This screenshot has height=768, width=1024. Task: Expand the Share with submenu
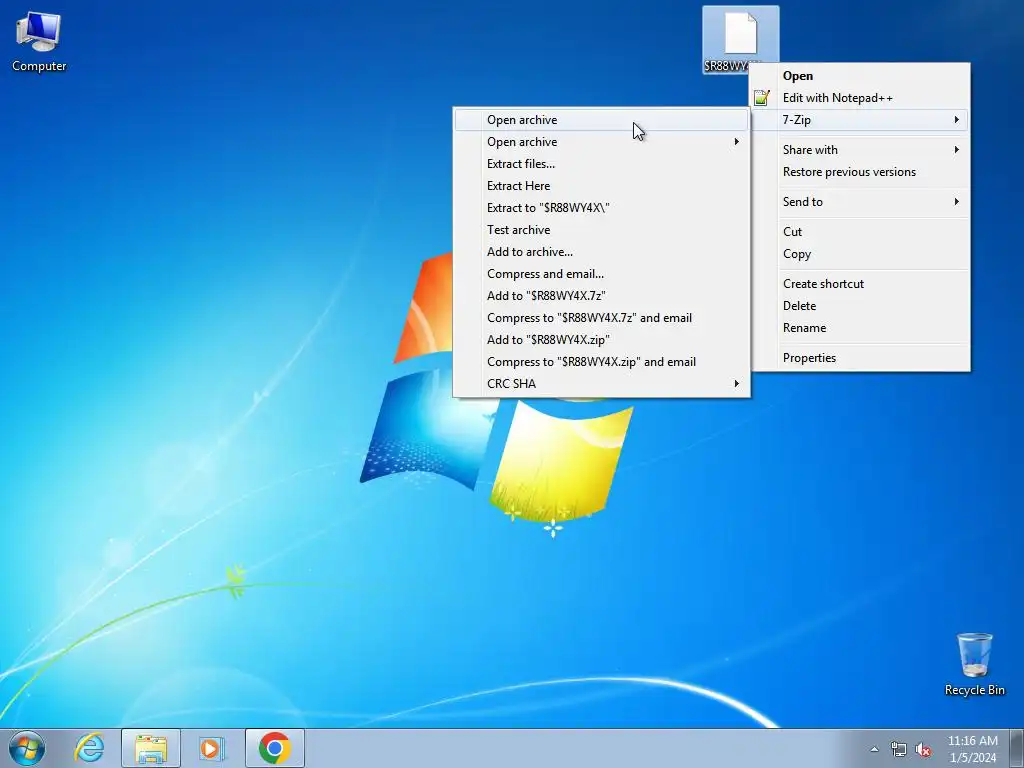(x=859, y=150)
